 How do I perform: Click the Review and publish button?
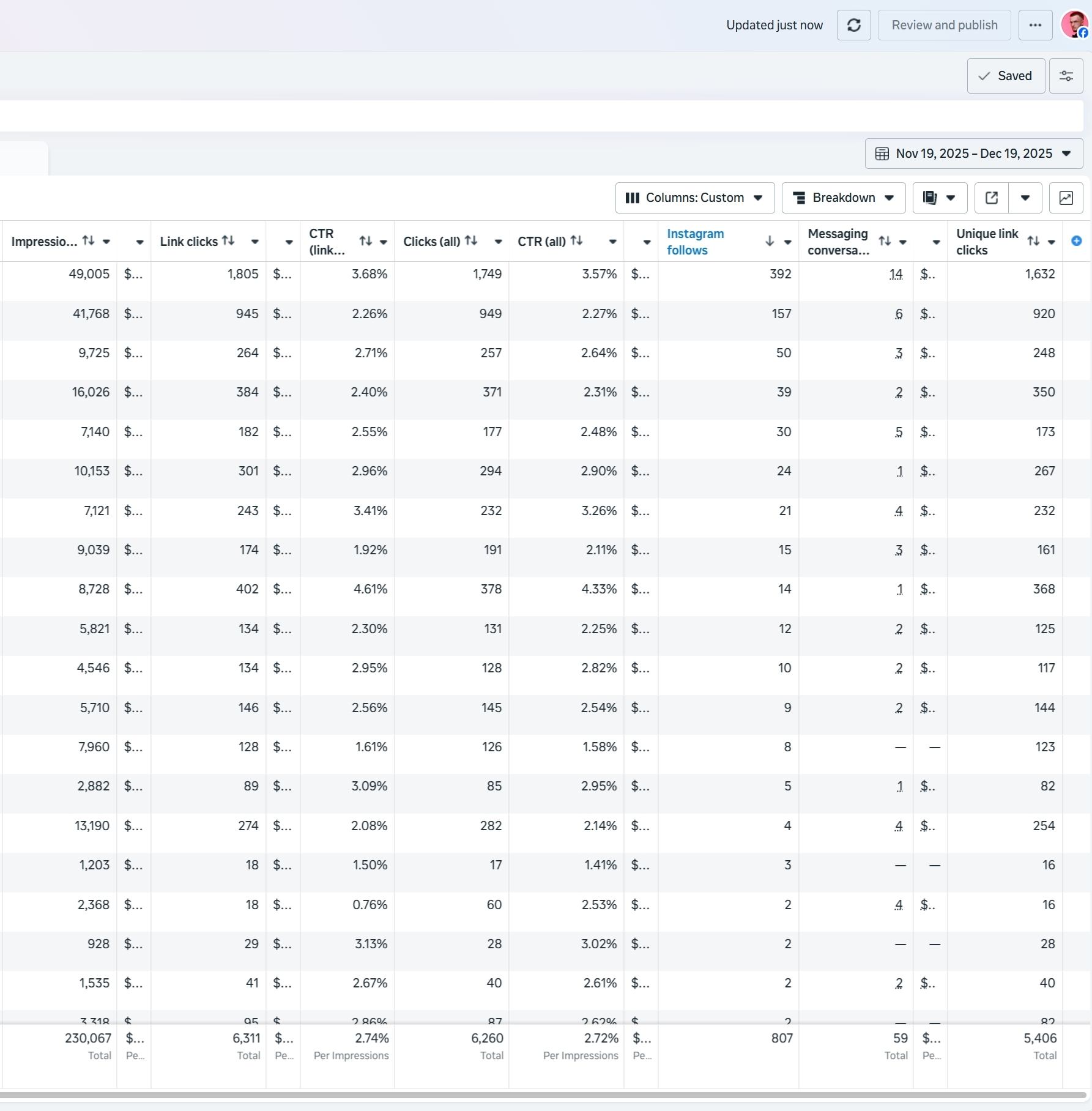pyautogui.click(x=944, y=25)
